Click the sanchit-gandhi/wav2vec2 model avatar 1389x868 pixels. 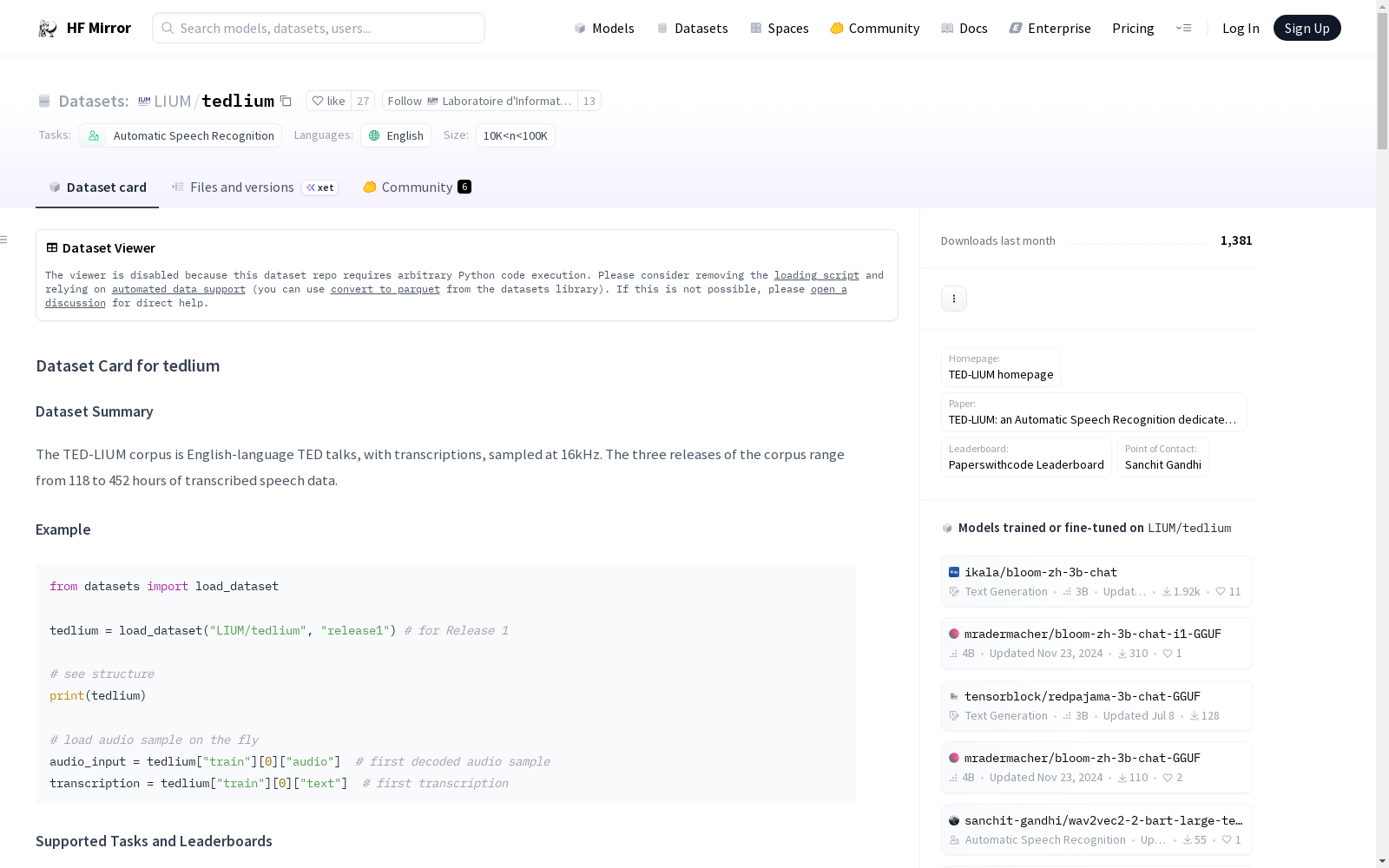(954, 820)
